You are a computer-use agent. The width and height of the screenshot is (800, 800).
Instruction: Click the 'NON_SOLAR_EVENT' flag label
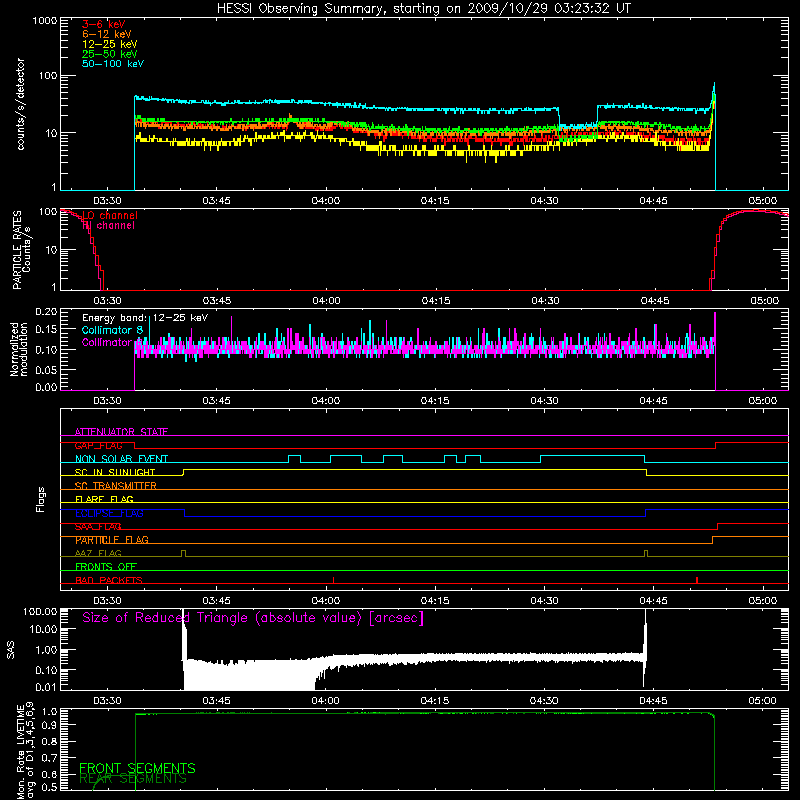click(121, 459)
